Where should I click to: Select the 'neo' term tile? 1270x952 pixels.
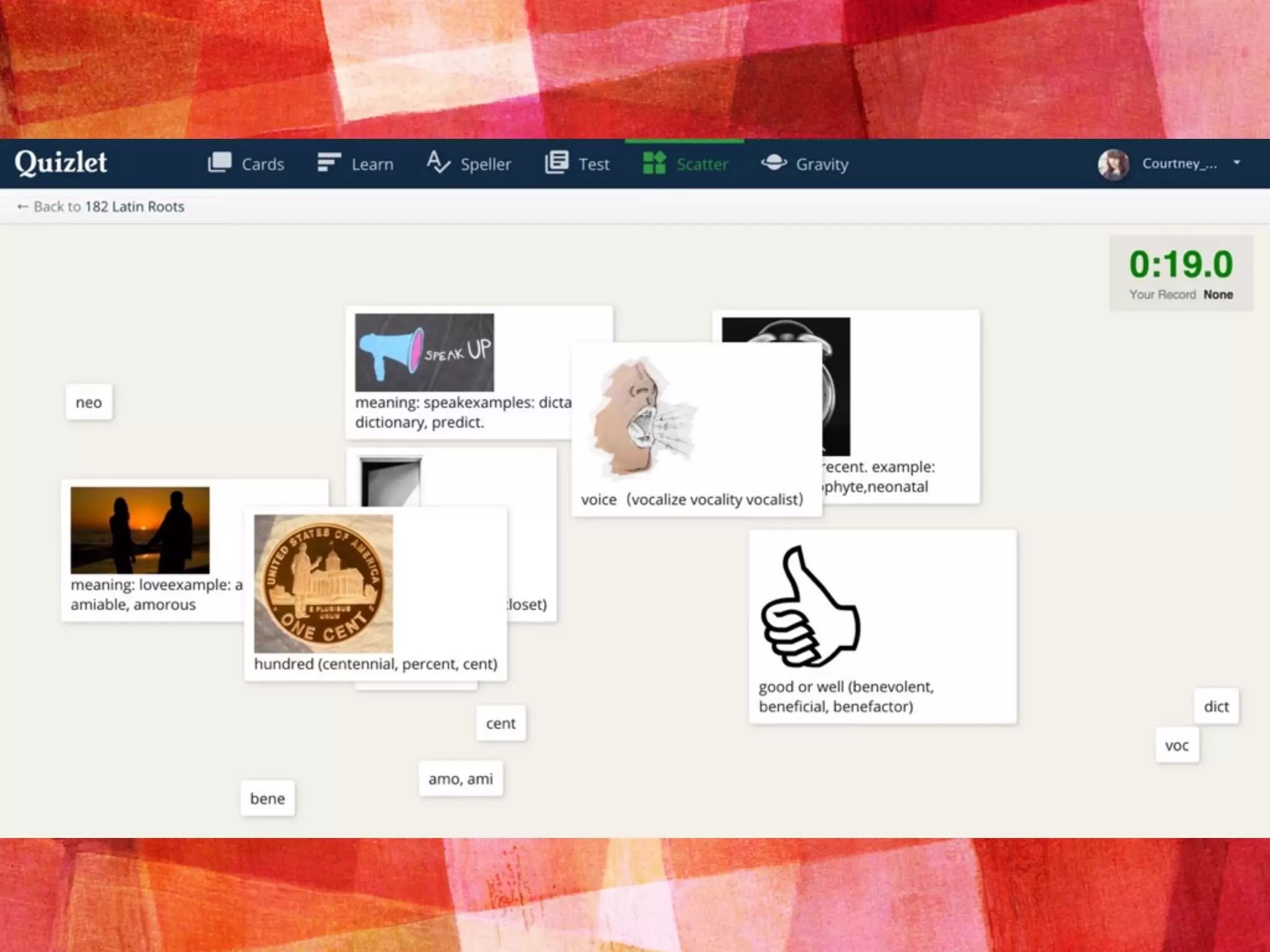(89, 402)
